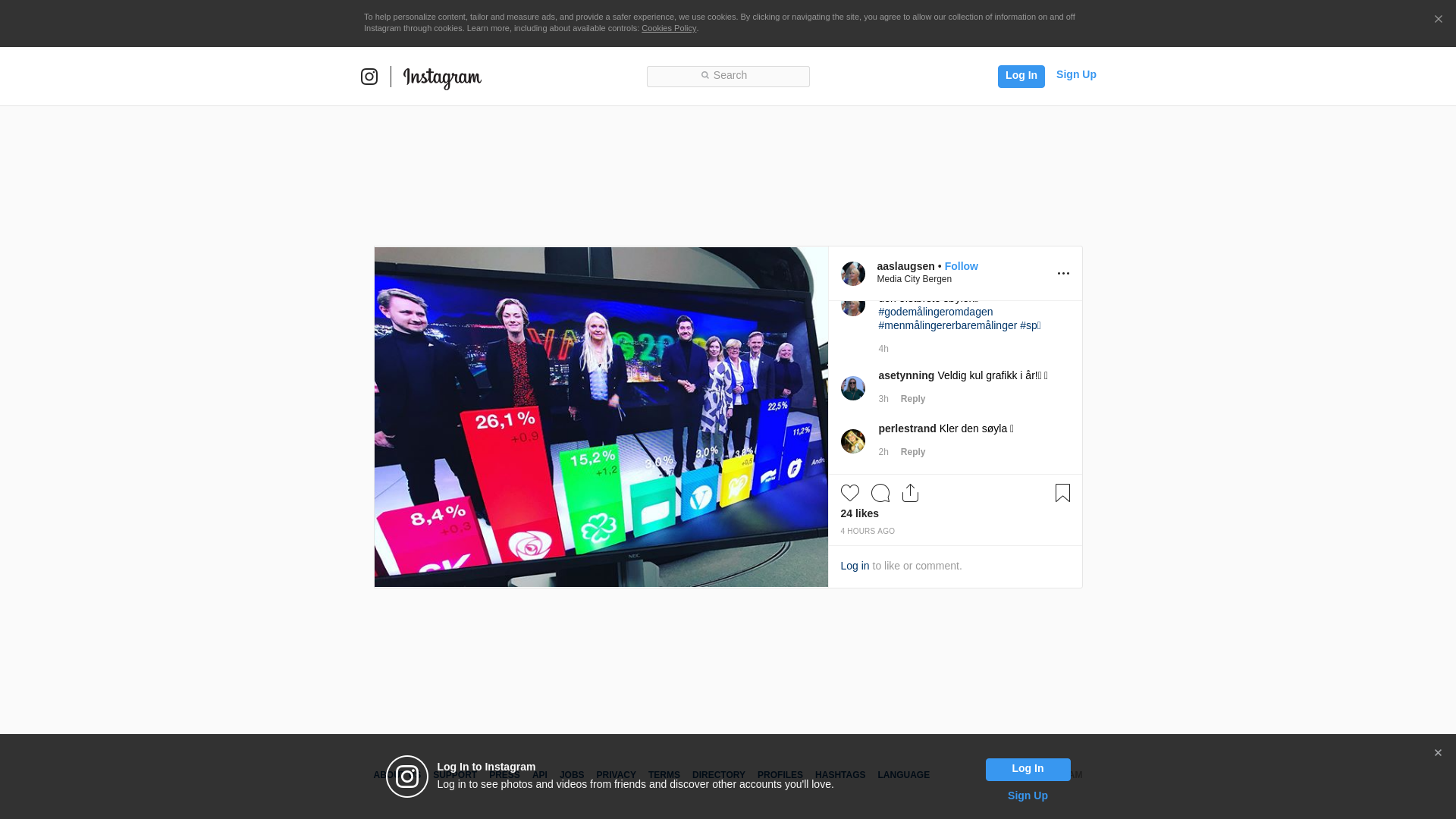Open perlestrand username link
The height and width of the screenshot is (819, 1456).
[907, 428]
